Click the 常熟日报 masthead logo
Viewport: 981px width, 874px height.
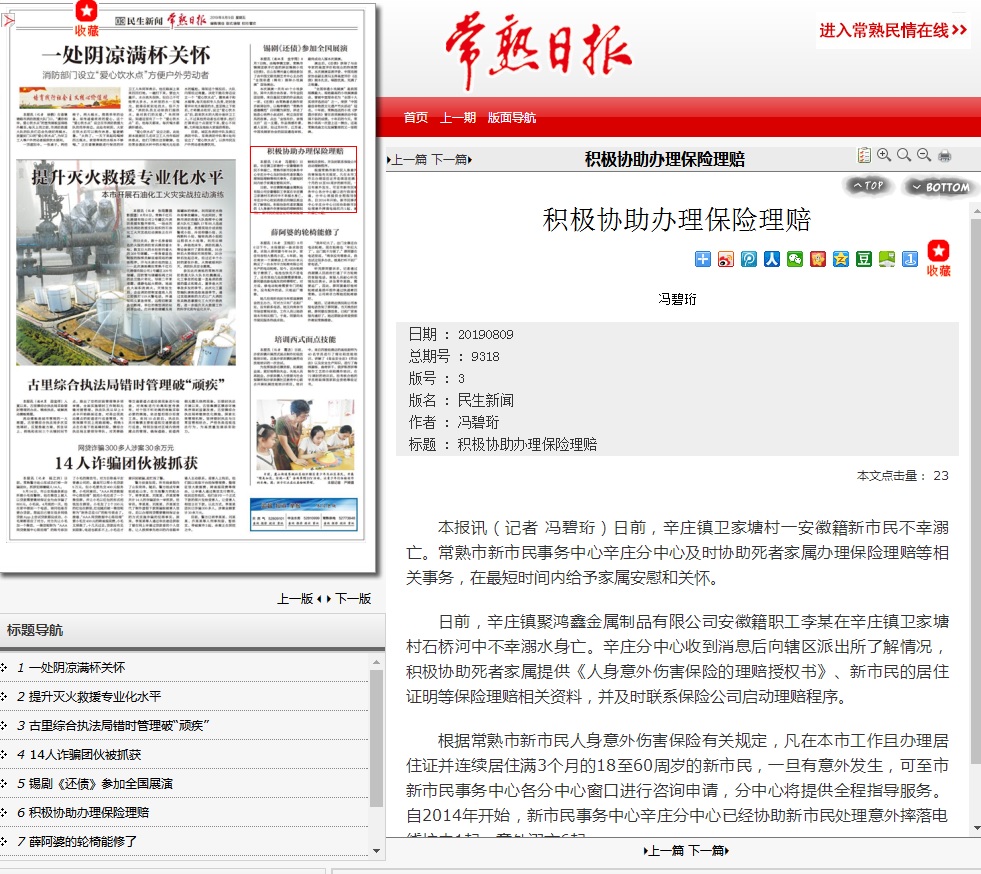(538, 51)
